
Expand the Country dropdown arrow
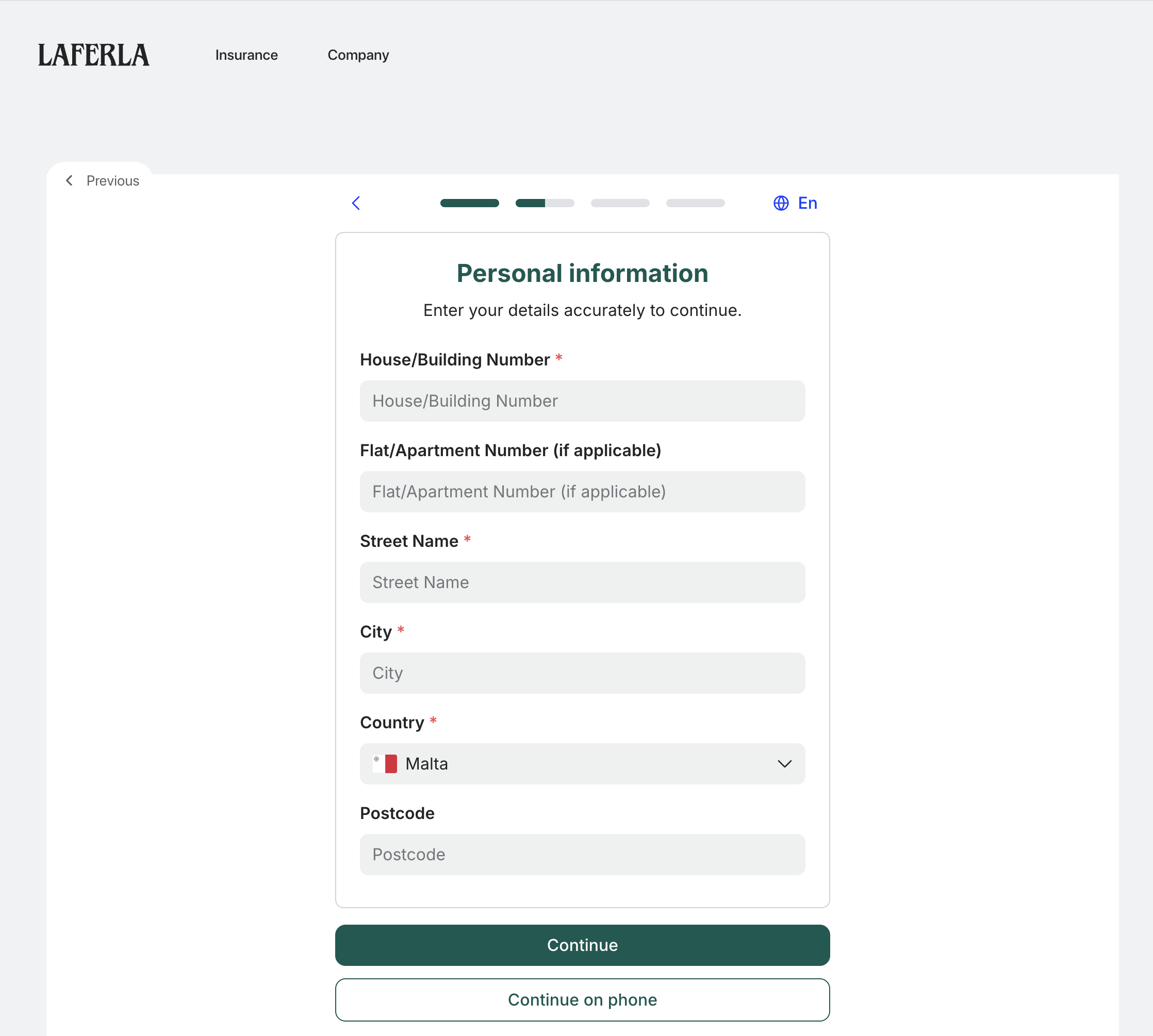784,764
